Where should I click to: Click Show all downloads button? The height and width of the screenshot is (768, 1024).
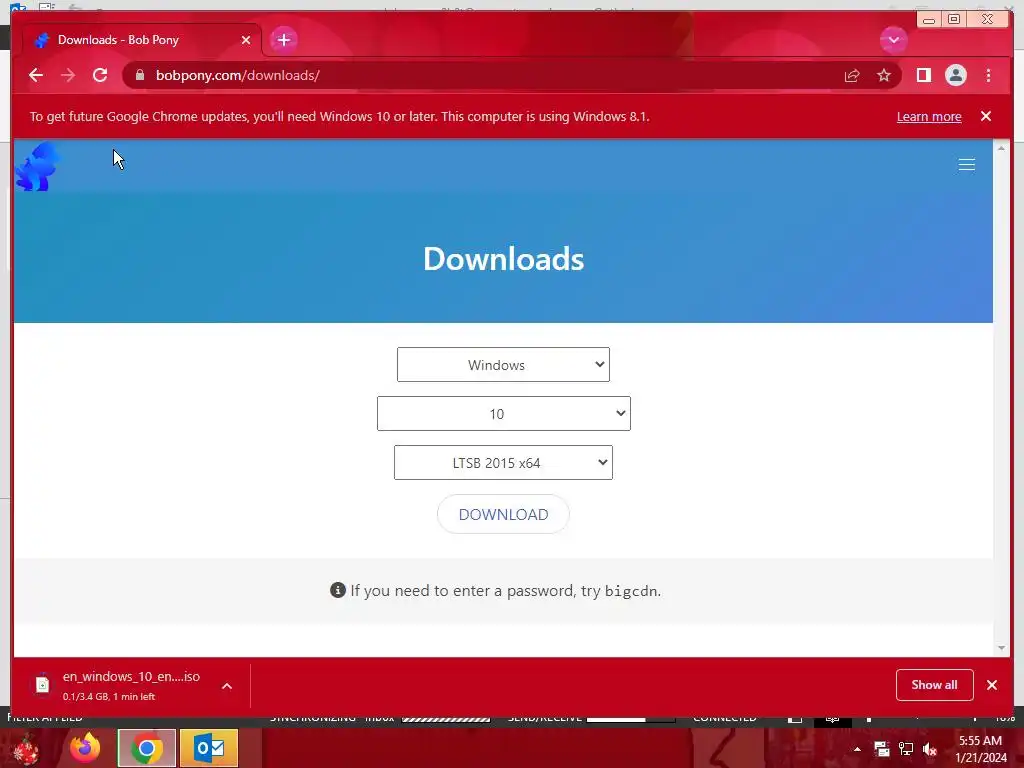coord(935,684)
